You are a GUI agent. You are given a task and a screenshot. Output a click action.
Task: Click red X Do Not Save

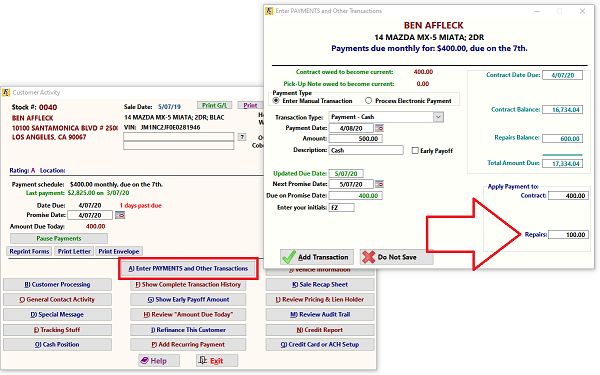(x=396, y=257)
